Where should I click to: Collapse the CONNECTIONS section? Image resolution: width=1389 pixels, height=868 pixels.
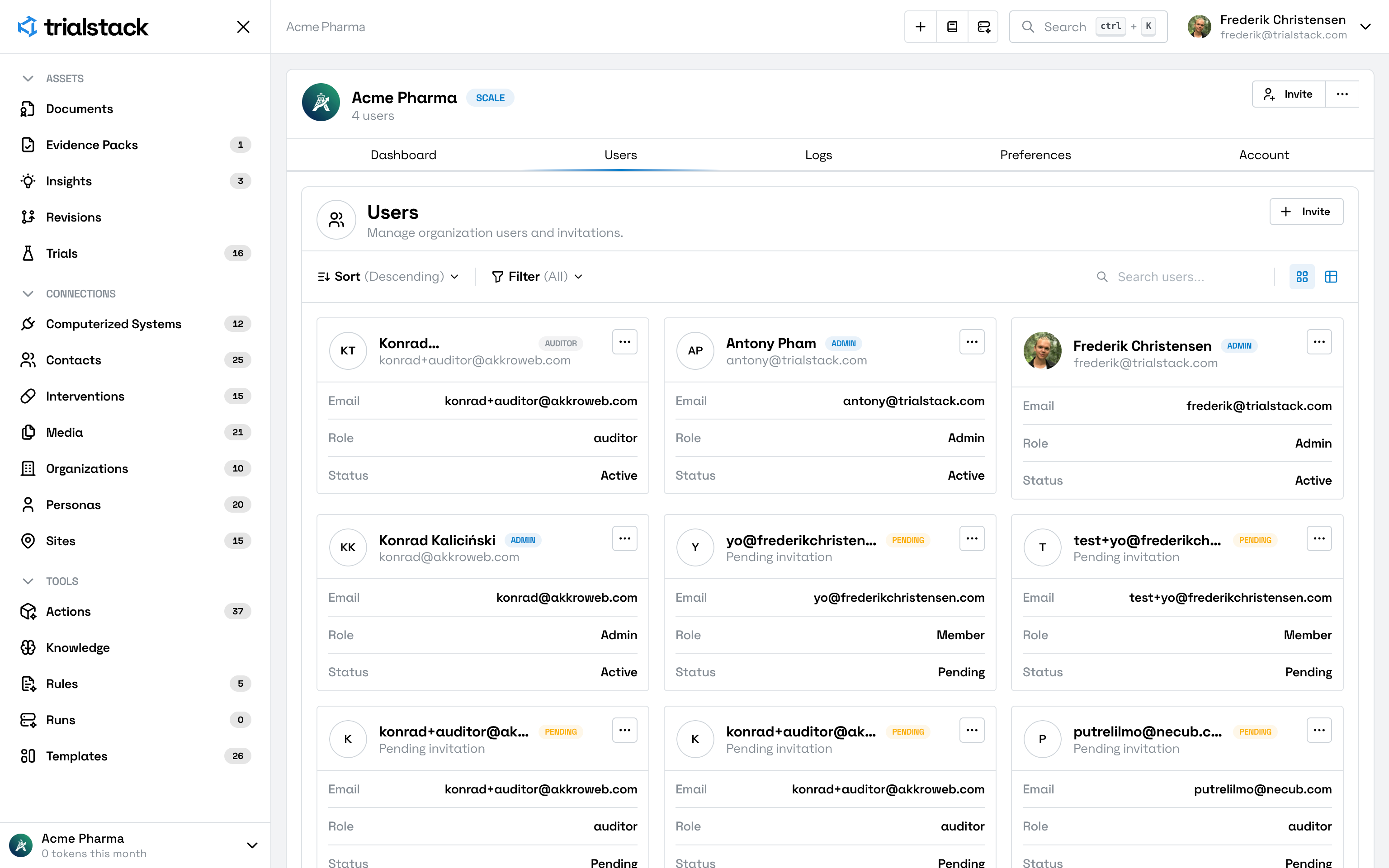28,294
